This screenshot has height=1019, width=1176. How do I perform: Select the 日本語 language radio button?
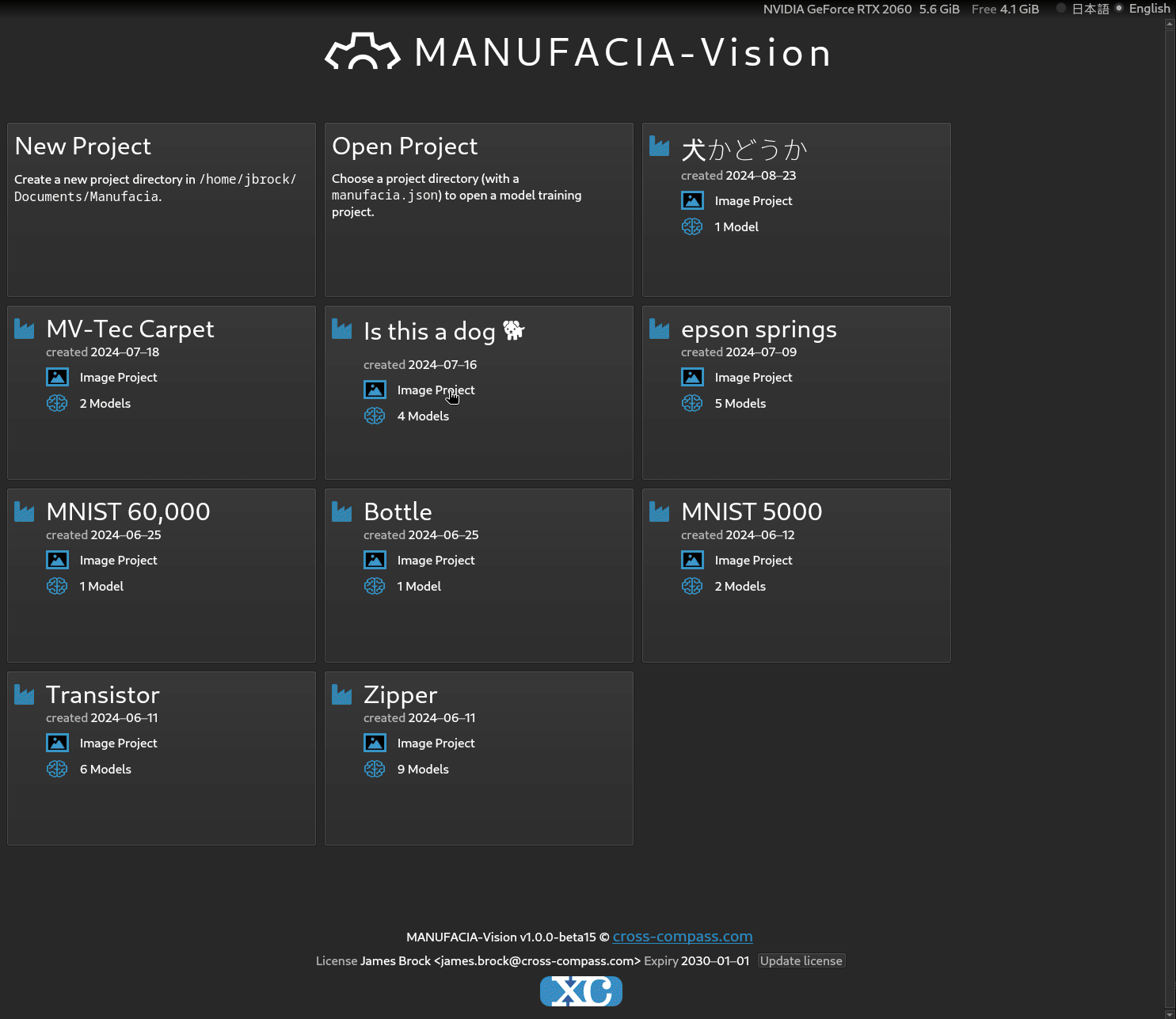1061,8
